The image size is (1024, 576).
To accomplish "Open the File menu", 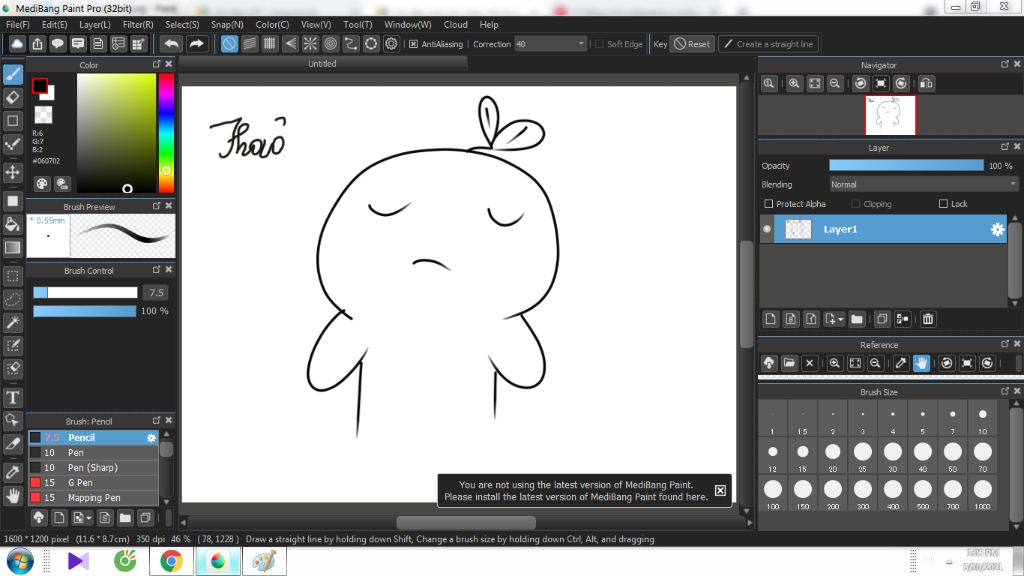I will click(18, 24).
